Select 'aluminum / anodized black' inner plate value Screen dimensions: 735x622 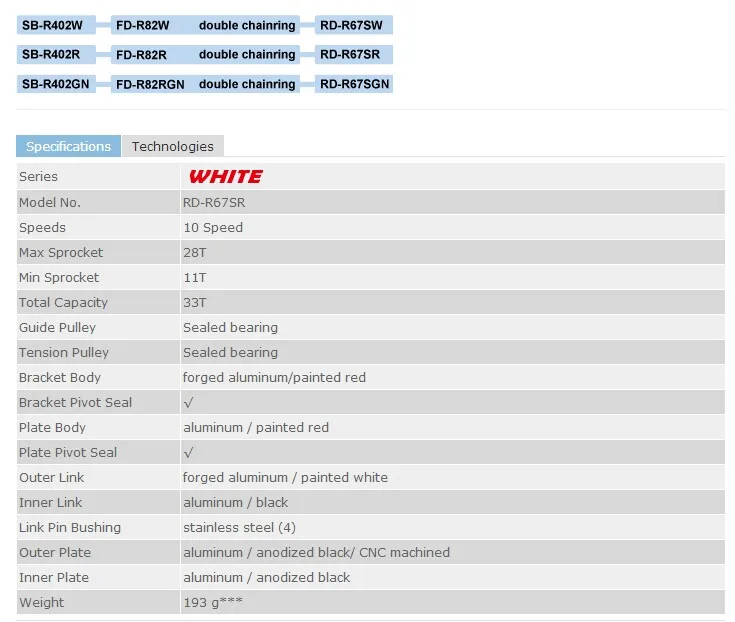point(266,577)
